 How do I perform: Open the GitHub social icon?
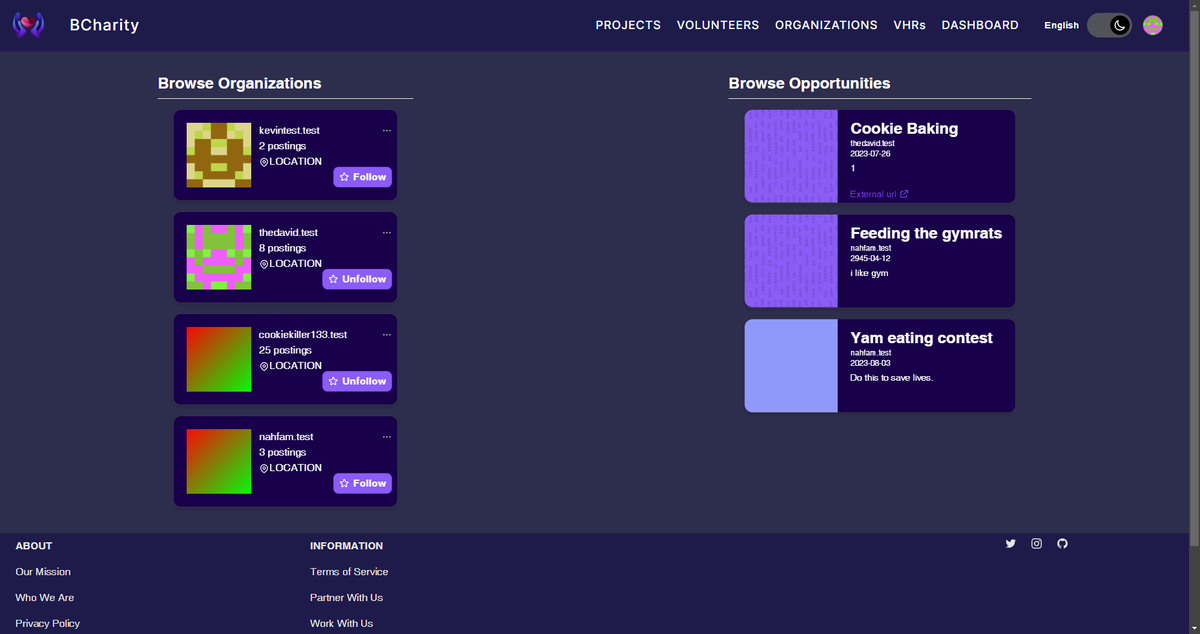tap(1063, 543)
